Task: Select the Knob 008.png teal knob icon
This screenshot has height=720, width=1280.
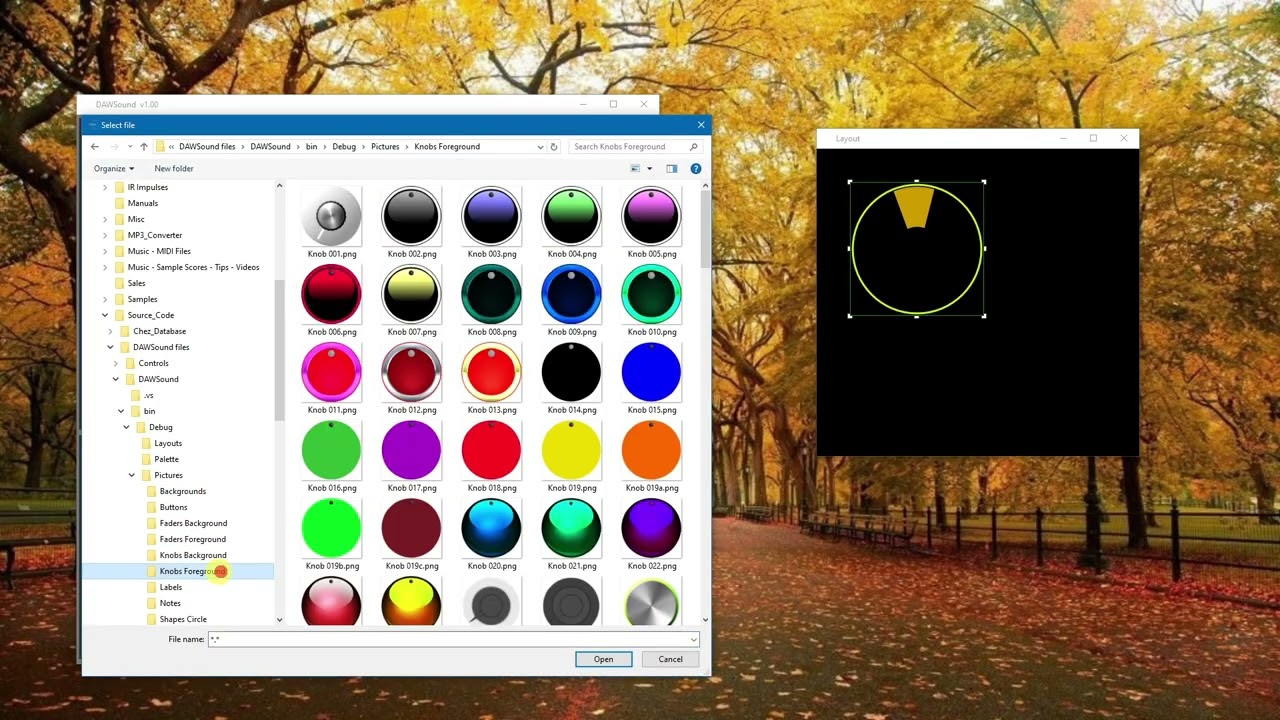Action: click(x=491, y=294)
